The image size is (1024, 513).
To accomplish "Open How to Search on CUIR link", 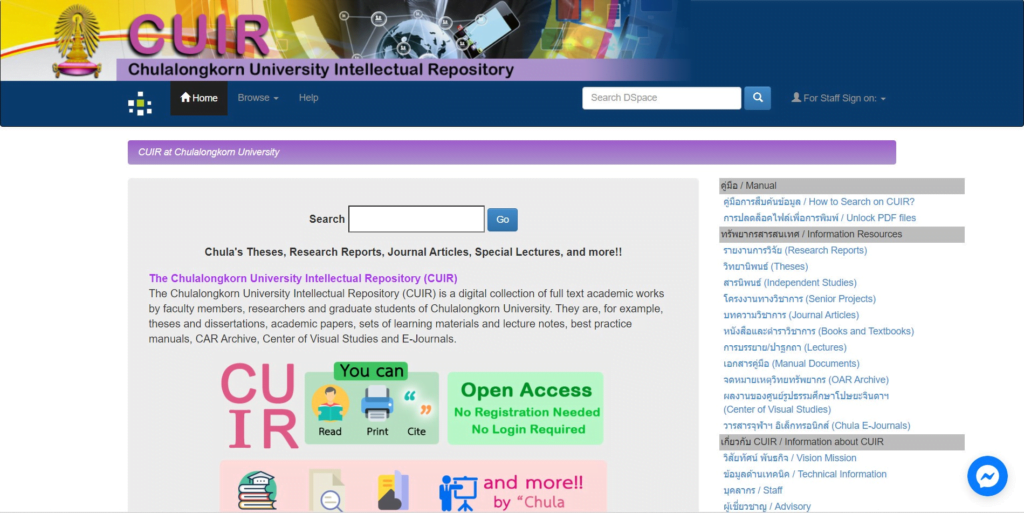I will coord(818,202).
